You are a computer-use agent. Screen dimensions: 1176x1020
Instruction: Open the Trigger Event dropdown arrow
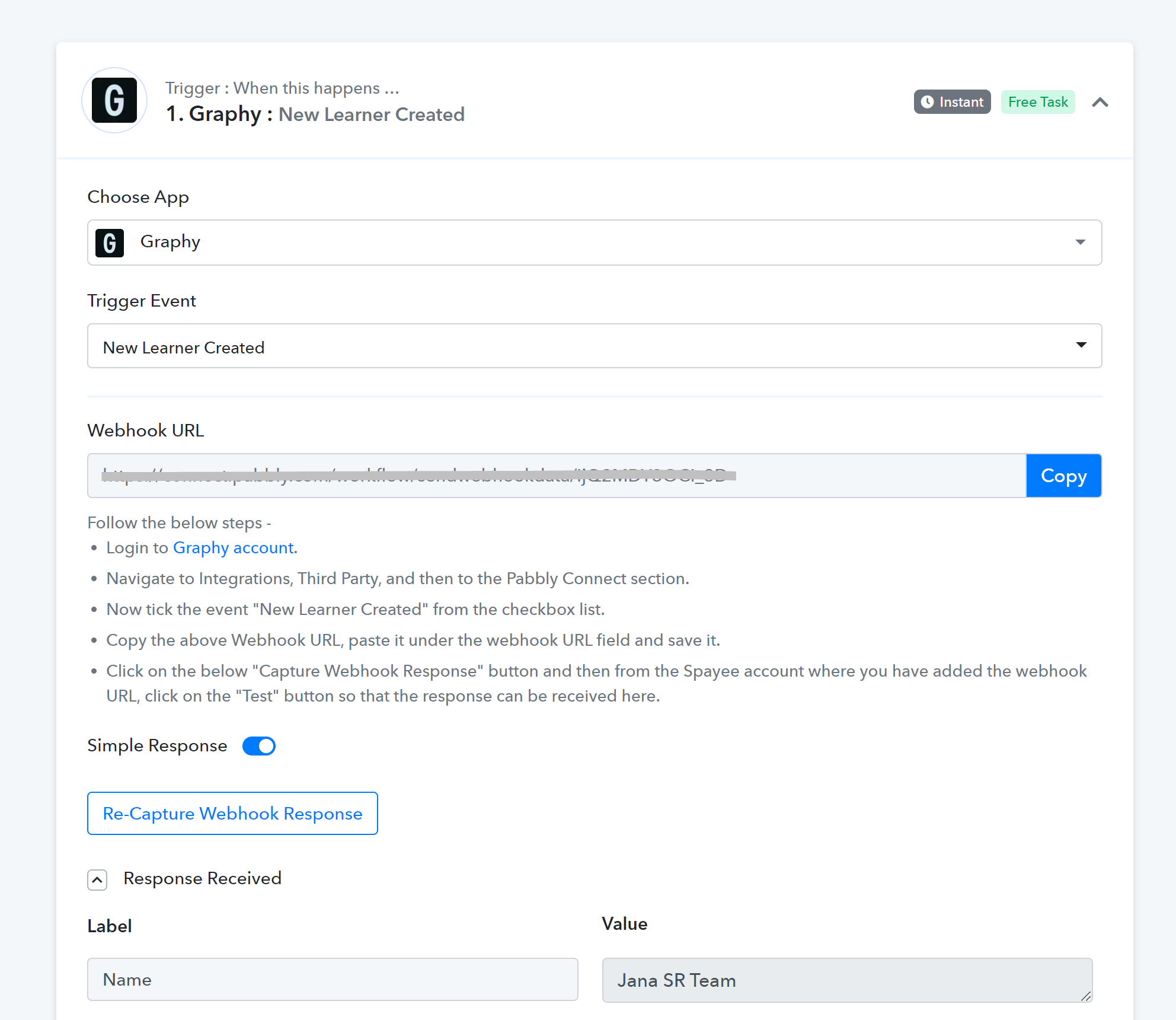1081,345
